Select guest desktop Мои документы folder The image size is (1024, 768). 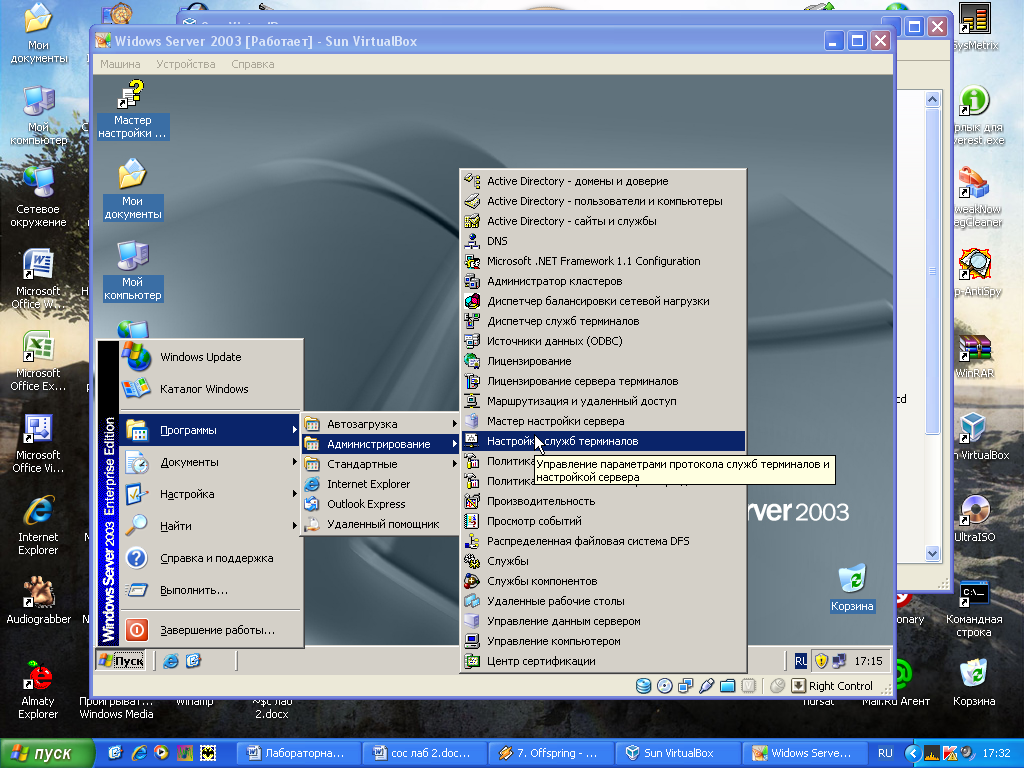(x=133, y=189)
